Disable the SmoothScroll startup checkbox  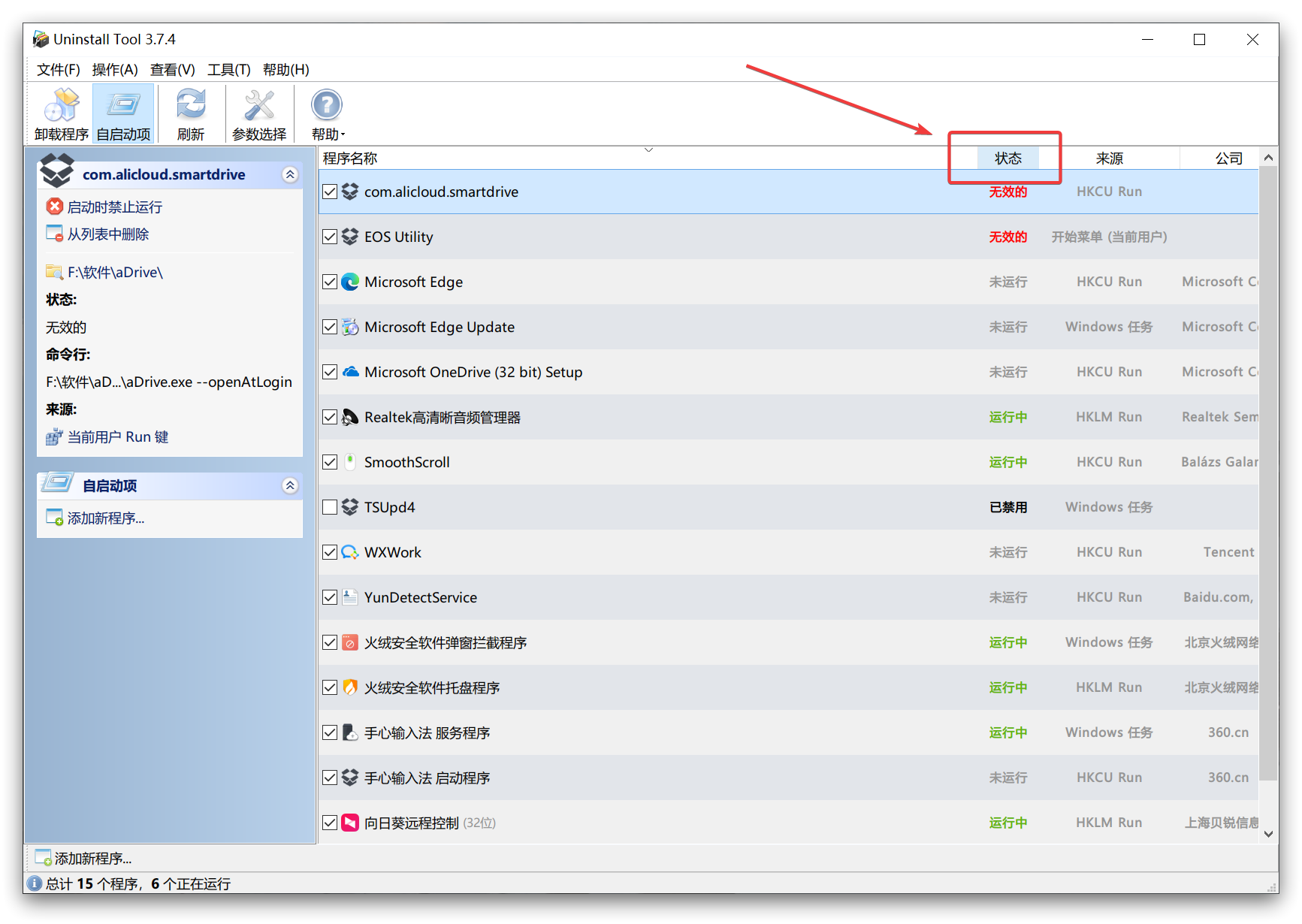tap(330, 462)
